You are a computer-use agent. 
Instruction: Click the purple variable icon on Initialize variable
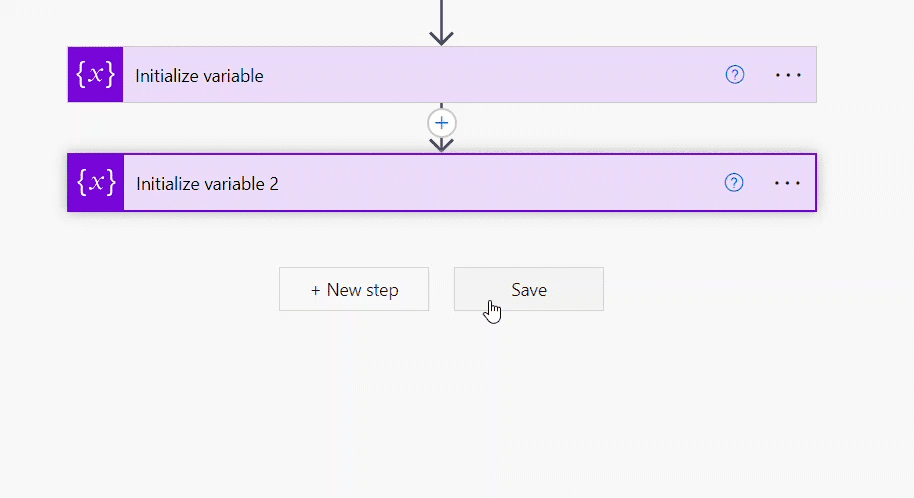[95, 75]
